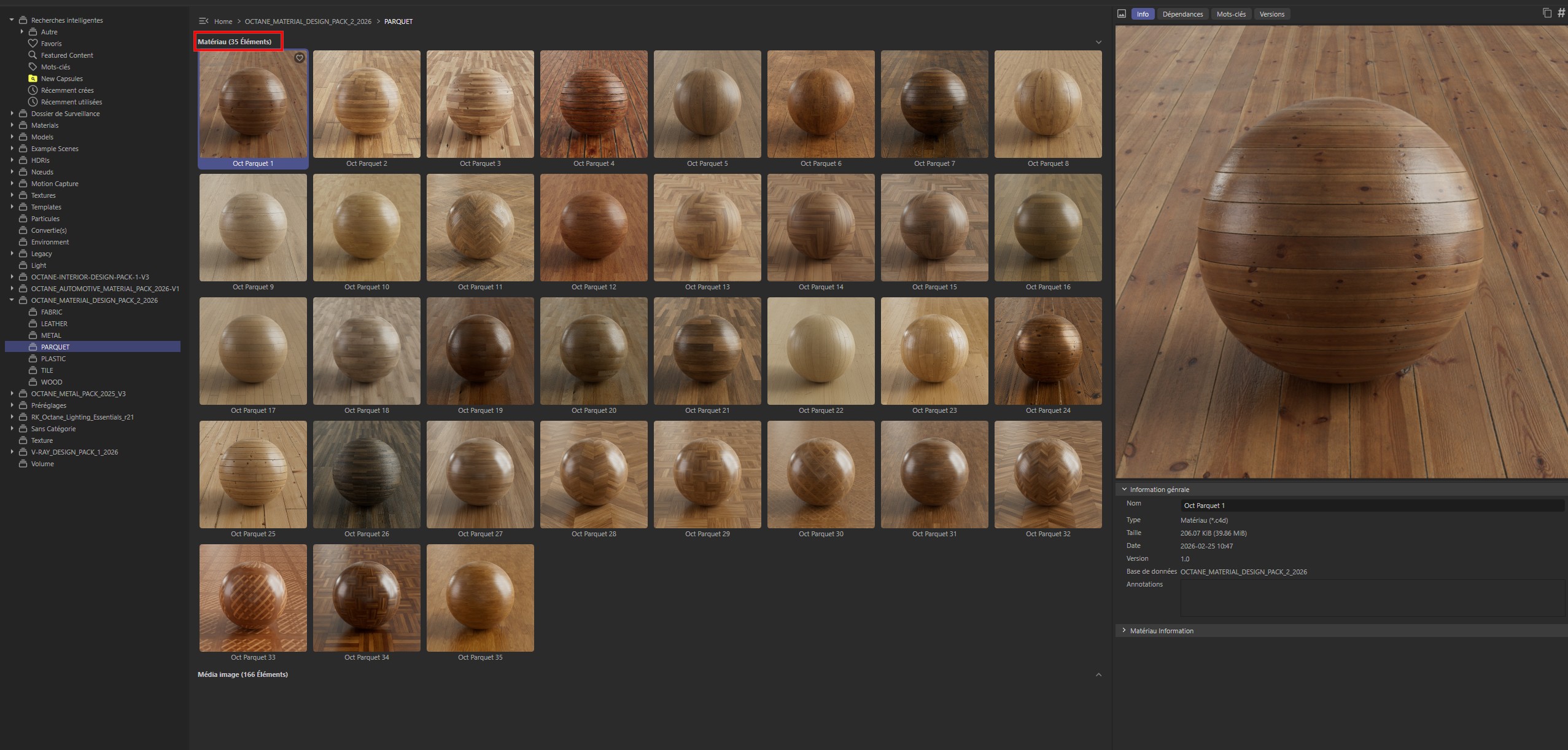Switch to the Dépendances tab
This screenshot has height=750, width=1568.
[1182, 14]
